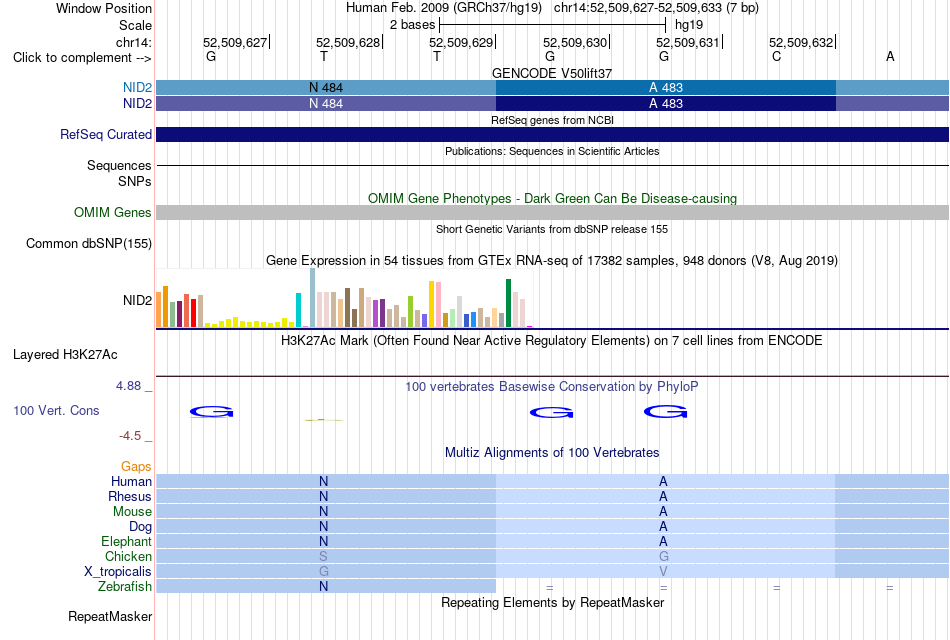Click the X_tropicalis species label

(118, 572)
